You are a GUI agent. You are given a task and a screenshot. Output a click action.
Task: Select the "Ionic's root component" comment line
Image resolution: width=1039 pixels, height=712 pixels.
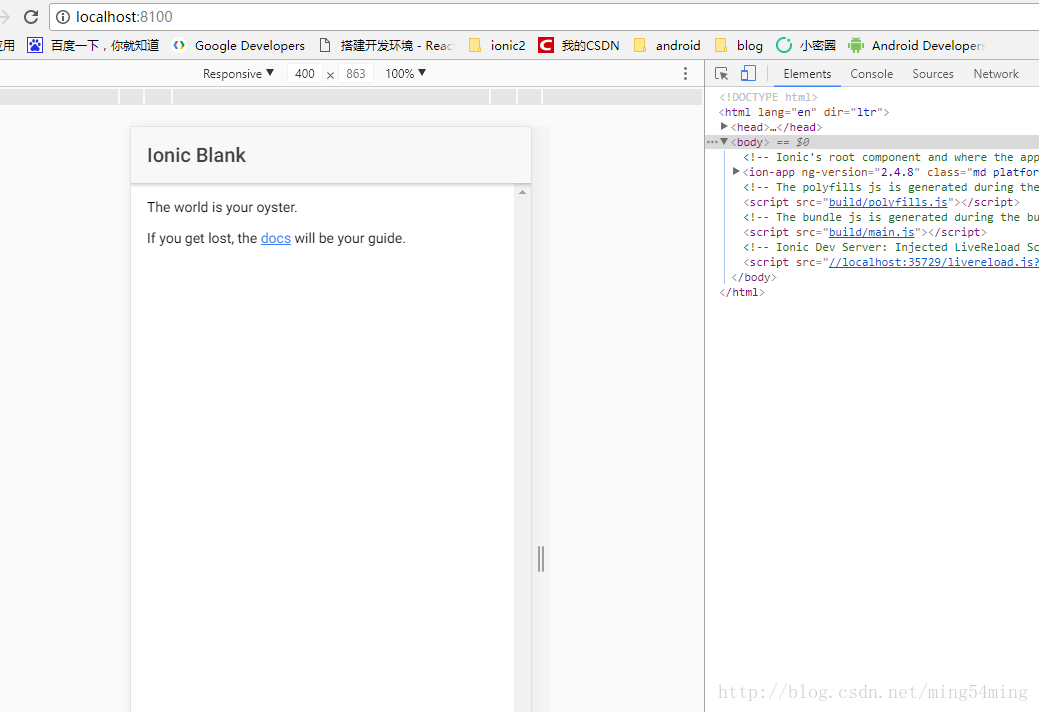pyautogui.click(x=891, y=157)
